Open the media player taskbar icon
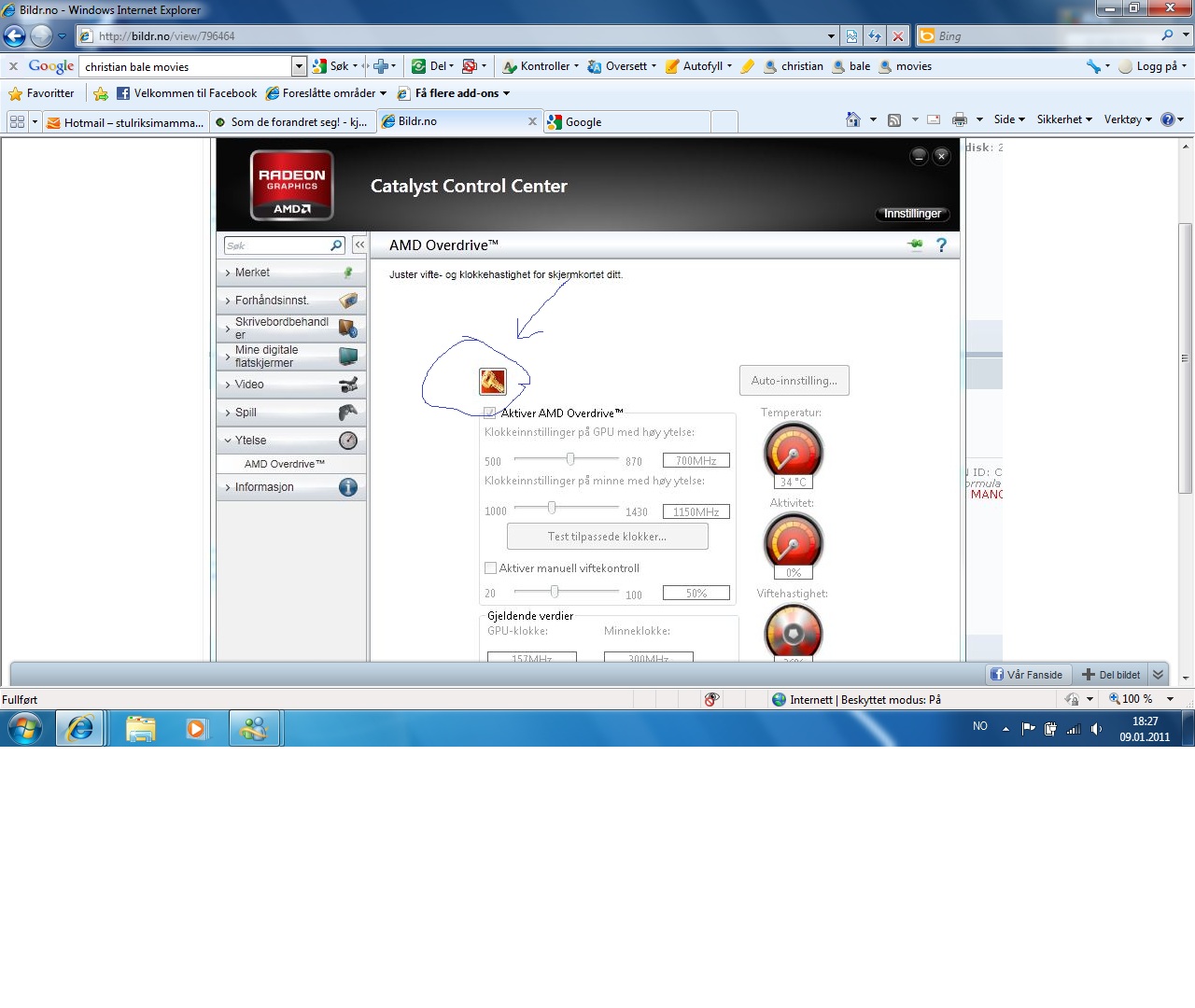 (x=196, y=728)
